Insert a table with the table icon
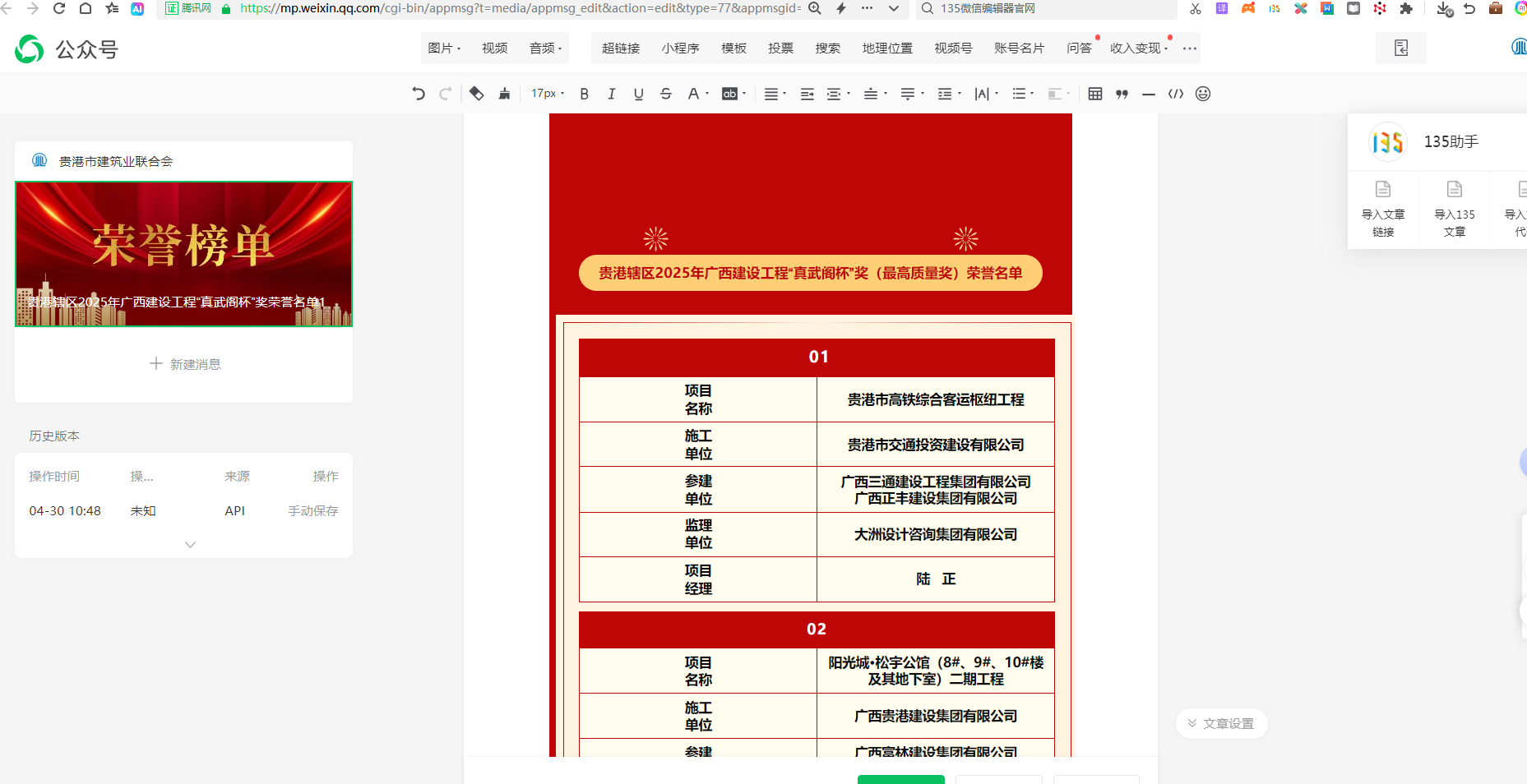 pyautogui.click(x=1095, y=94)
